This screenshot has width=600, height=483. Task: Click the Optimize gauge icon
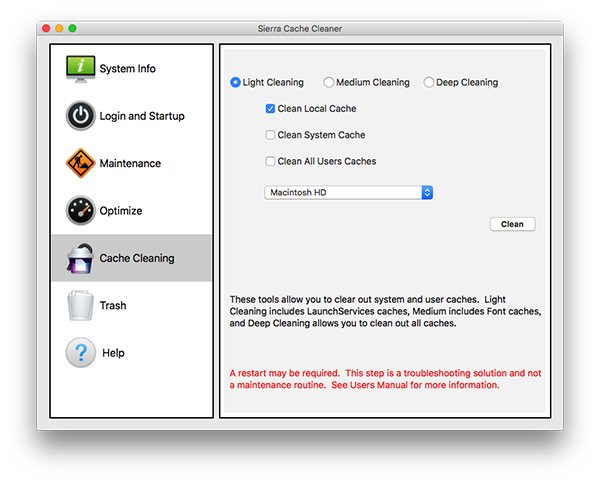pos(80,210)
